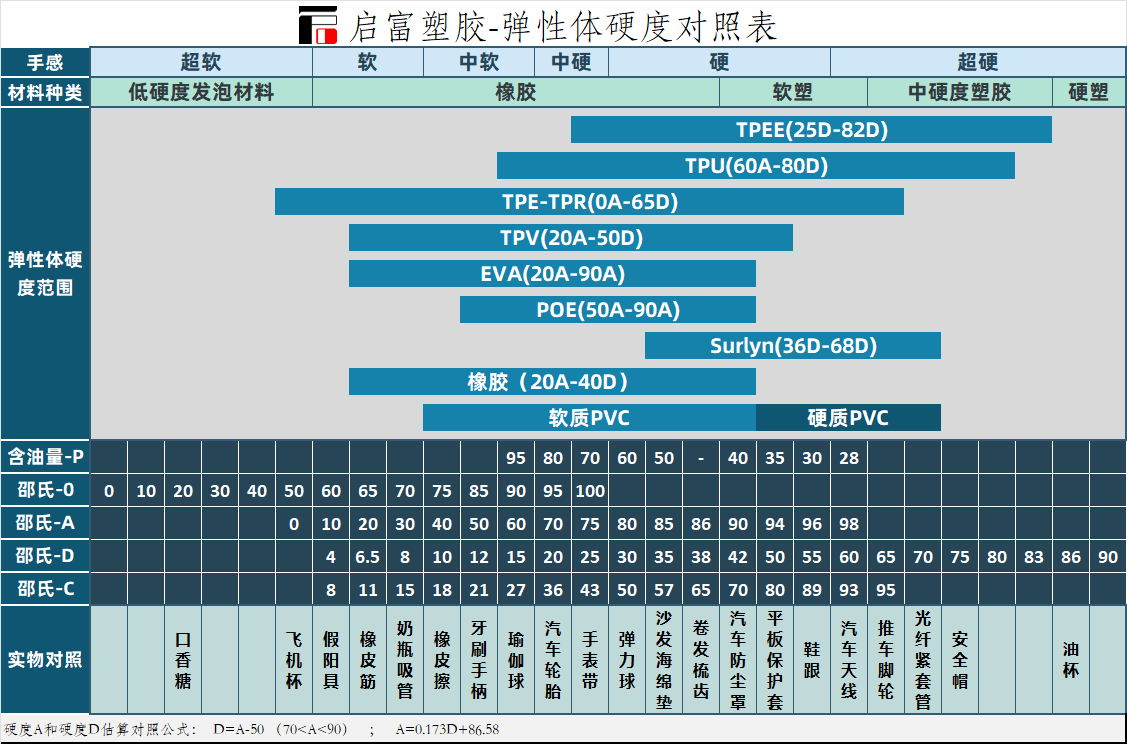Viewport: 1127px width, 744px height.
Task: Select the EVA(20A-90A) range bar
Action: click(552, 274)
